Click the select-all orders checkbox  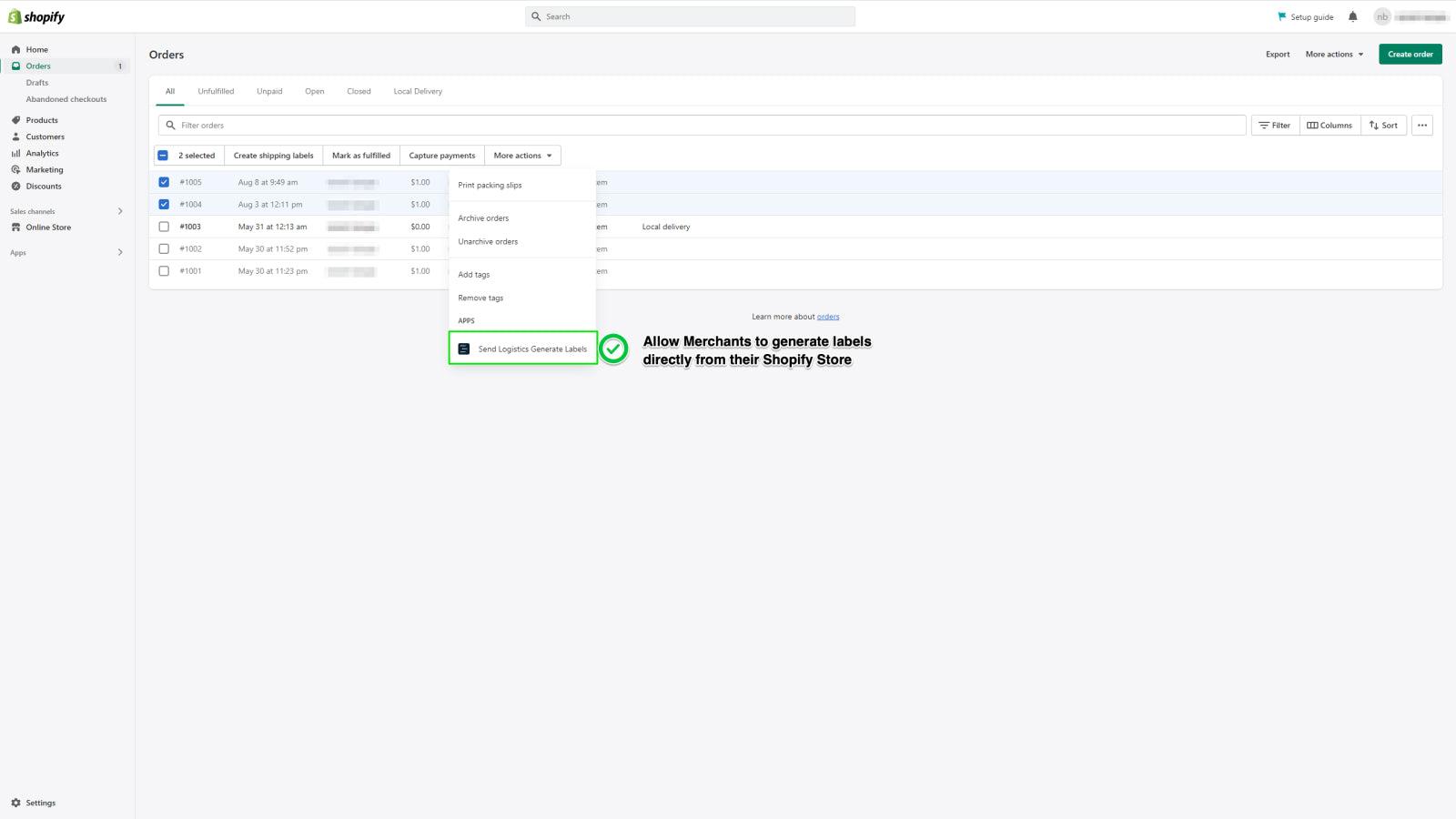click(164, 155)
